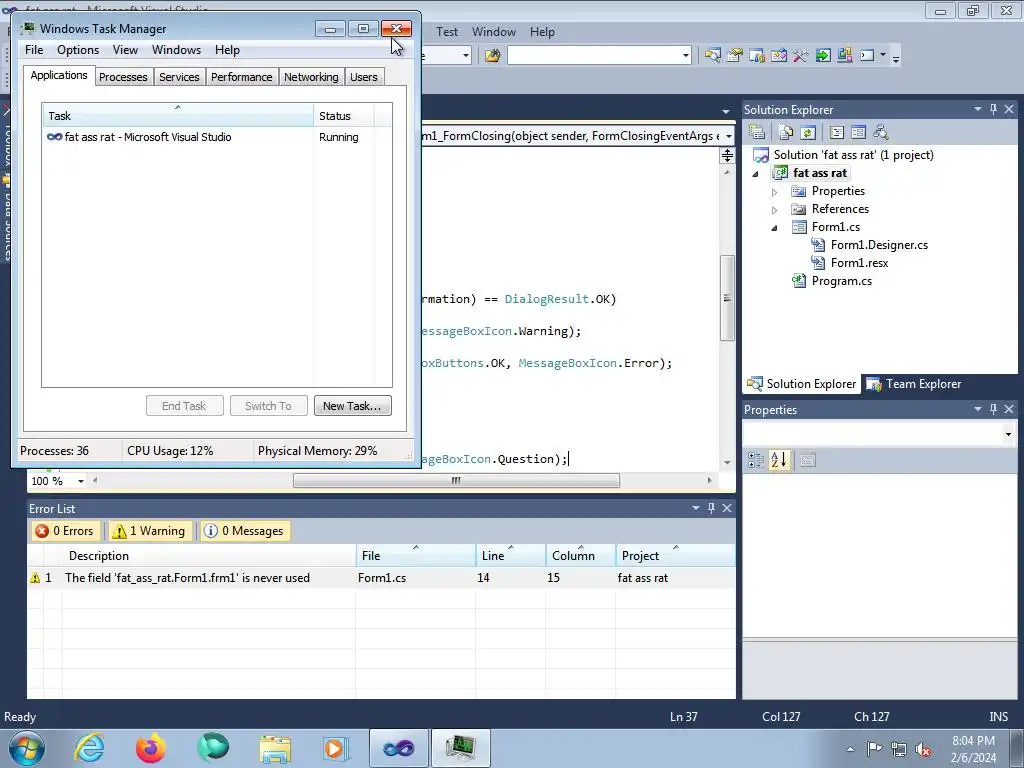Viewport: 1024px width, 768px height.
Task: Open the code editor member dropdown (Form1_FormClosing)
Action: click(x=729, y=136)
